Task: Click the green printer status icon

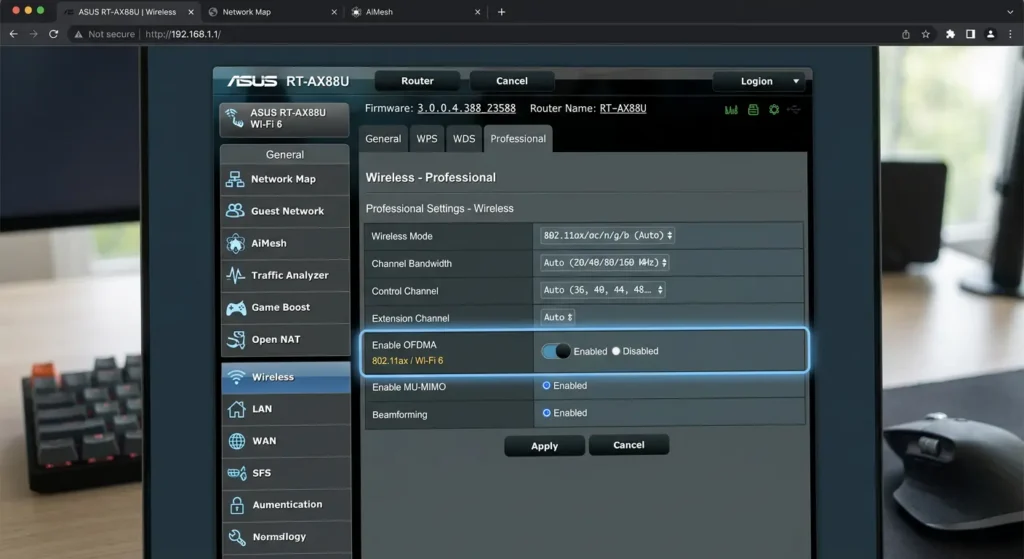Action: (x=753, y=110)
